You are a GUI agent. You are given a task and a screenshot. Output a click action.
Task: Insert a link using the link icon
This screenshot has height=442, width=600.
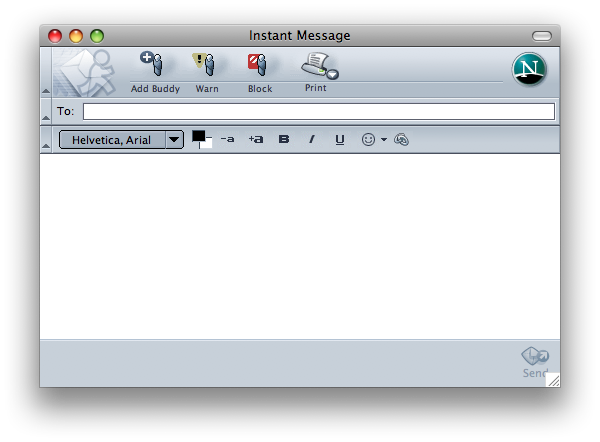pos(402,140)
